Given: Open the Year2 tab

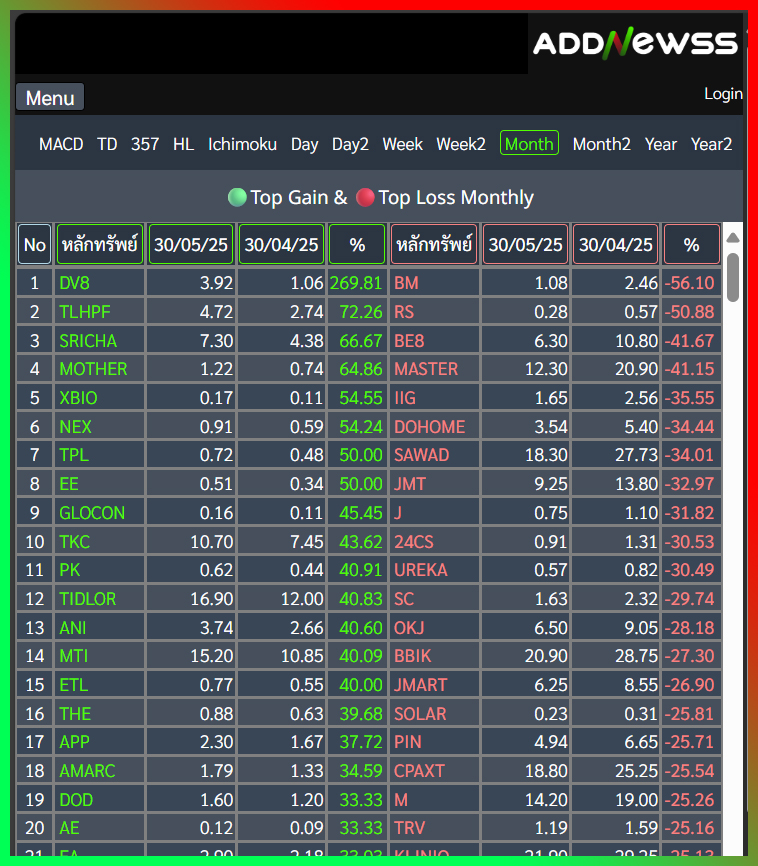Looking at the screenshot, I should 711,144.
